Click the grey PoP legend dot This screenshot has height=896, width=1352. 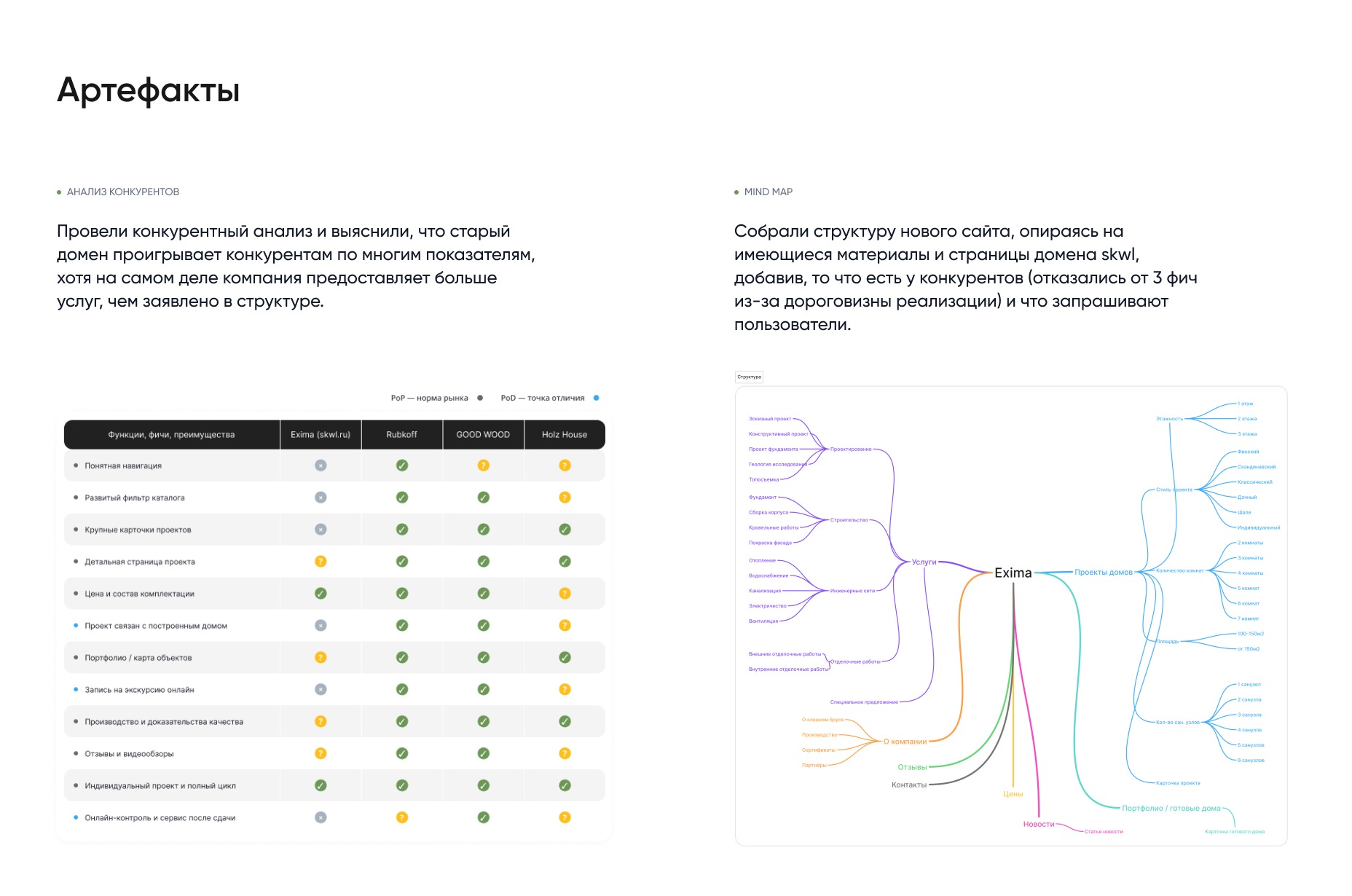click(480, 398)
